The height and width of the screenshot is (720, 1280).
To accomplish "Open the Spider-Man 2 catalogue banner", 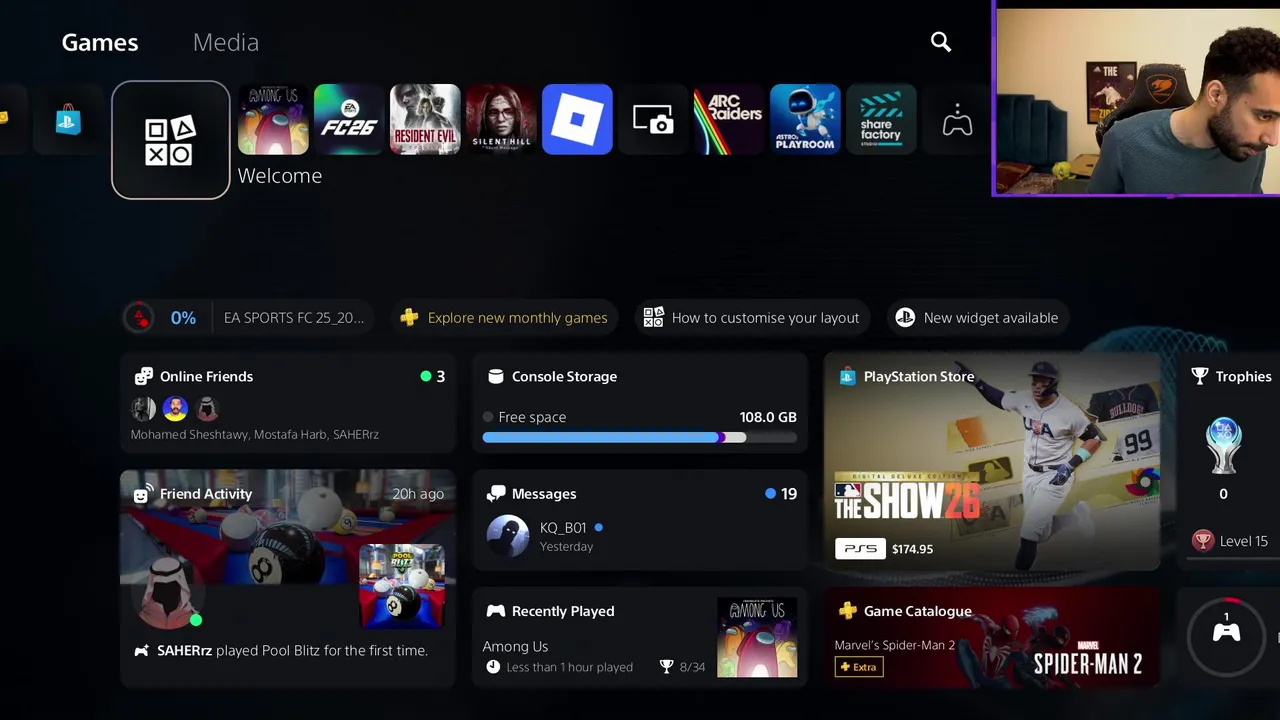I will tap(992, 637).
